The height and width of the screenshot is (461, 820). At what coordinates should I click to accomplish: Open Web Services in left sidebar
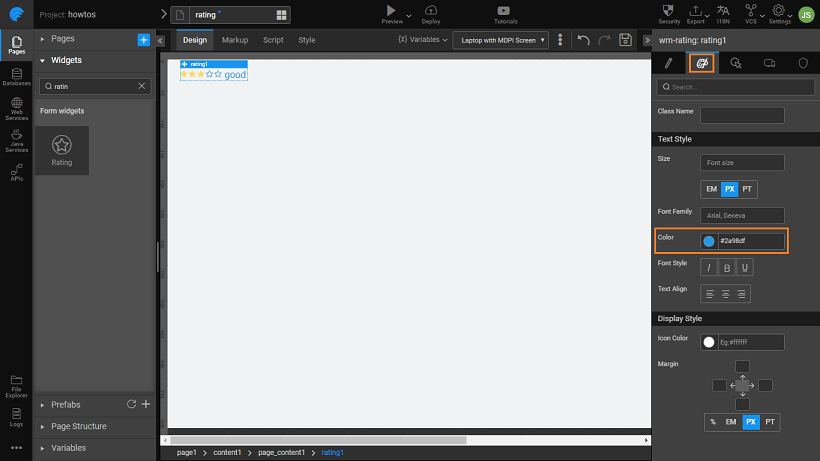pos(16,109)
